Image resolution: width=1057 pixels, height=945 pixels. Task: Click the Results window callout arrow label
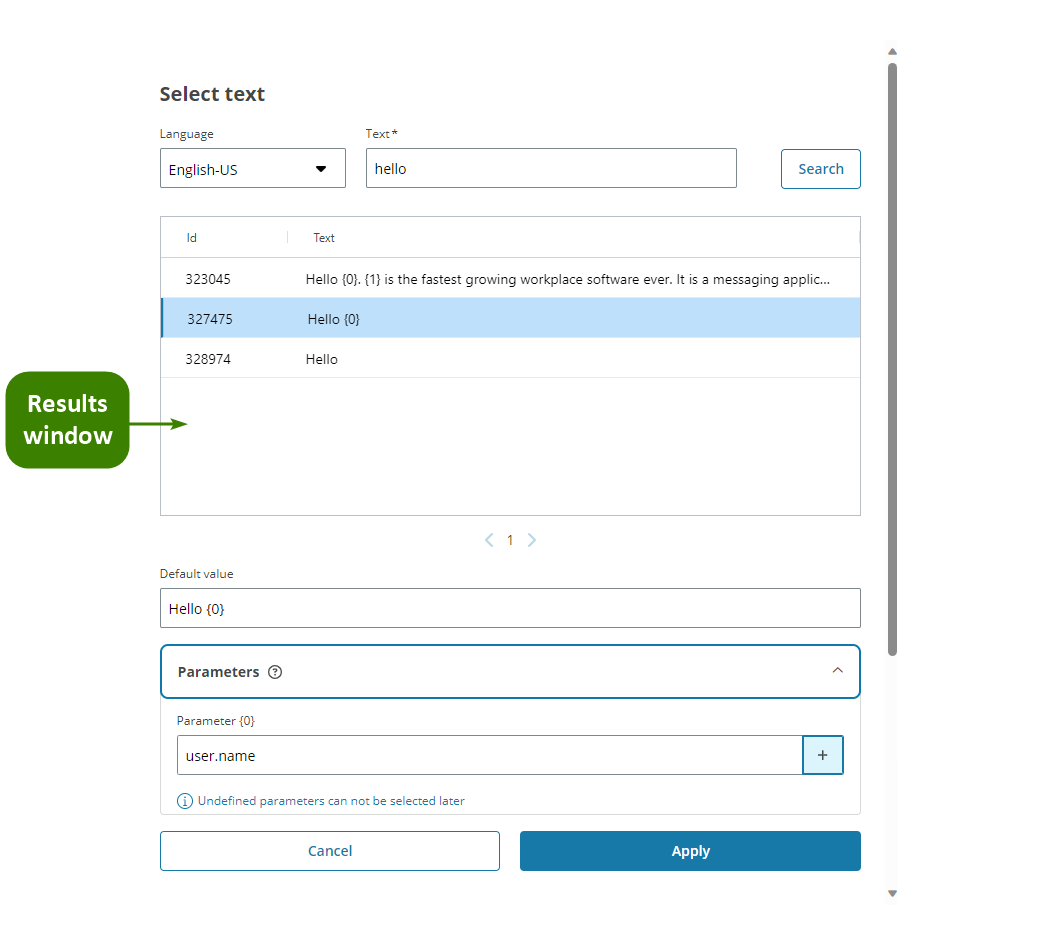(67, 420)
